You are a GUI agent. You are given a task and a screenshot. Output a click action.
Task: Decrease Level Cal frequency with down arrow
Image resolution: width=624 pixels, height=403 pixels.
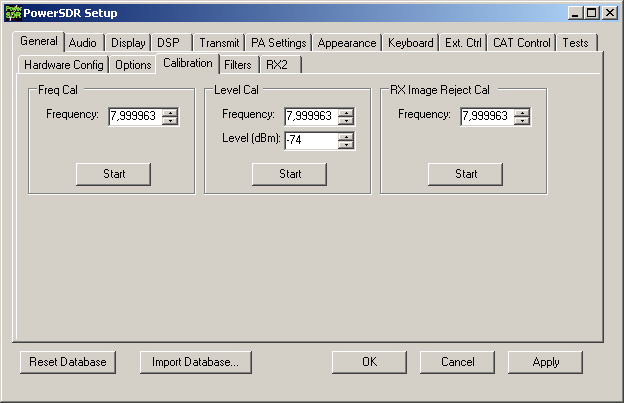pyautogui.click(x=347, y=121)
